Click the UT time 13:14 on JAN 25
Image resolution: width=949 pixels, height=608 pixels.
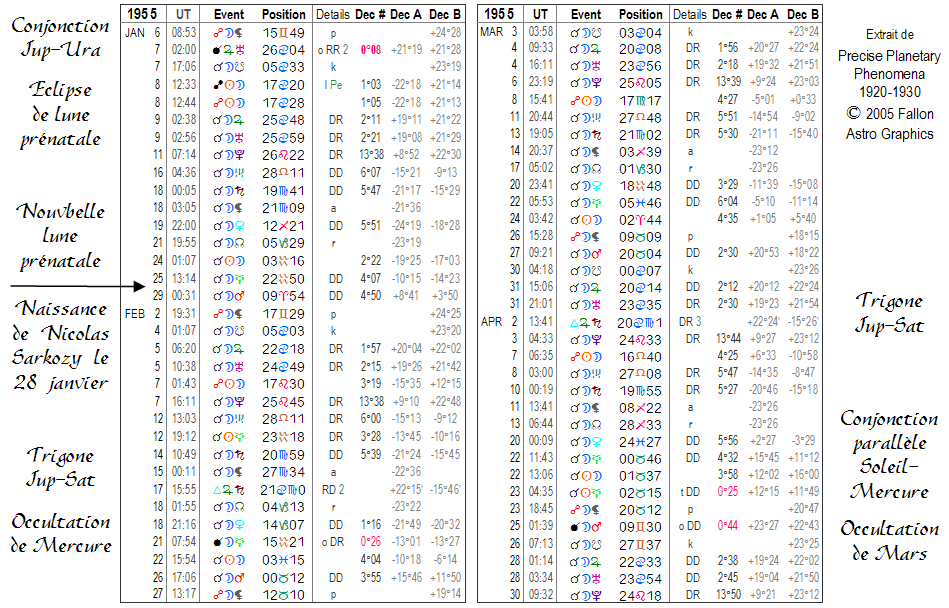point(183,279)
